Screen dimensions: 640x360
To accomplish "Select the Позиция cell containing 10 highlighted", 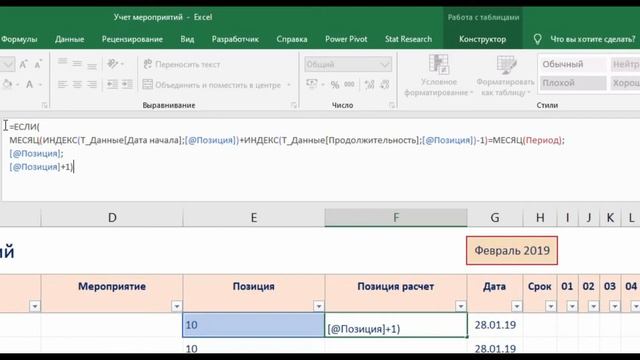I will pos(253,325).
